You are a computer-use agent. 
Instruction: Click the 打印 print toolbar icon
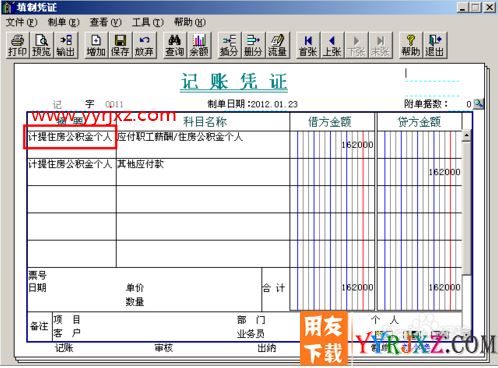(x=17, y=45)
